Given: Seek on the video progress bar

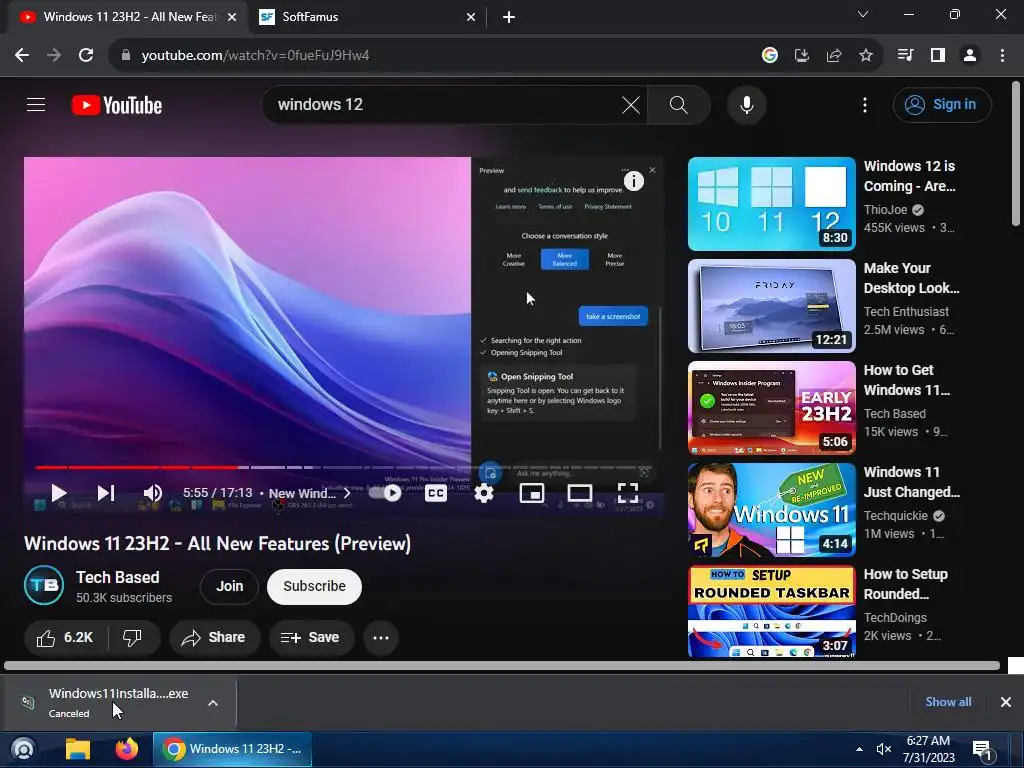Looking at the screenshot, I should (x=344, y=468).
